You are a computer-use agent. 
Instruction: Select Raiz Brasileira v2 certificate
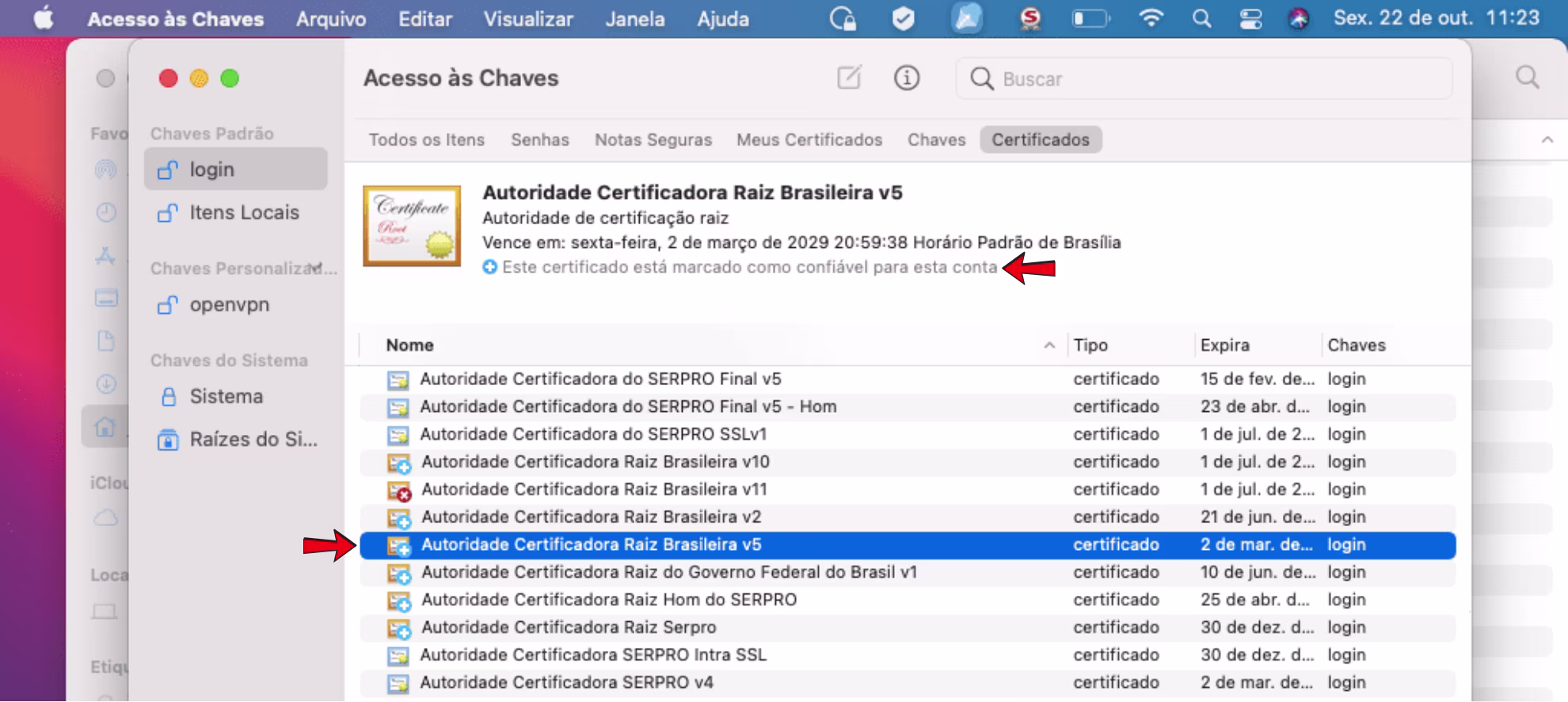tap(908, 517)
